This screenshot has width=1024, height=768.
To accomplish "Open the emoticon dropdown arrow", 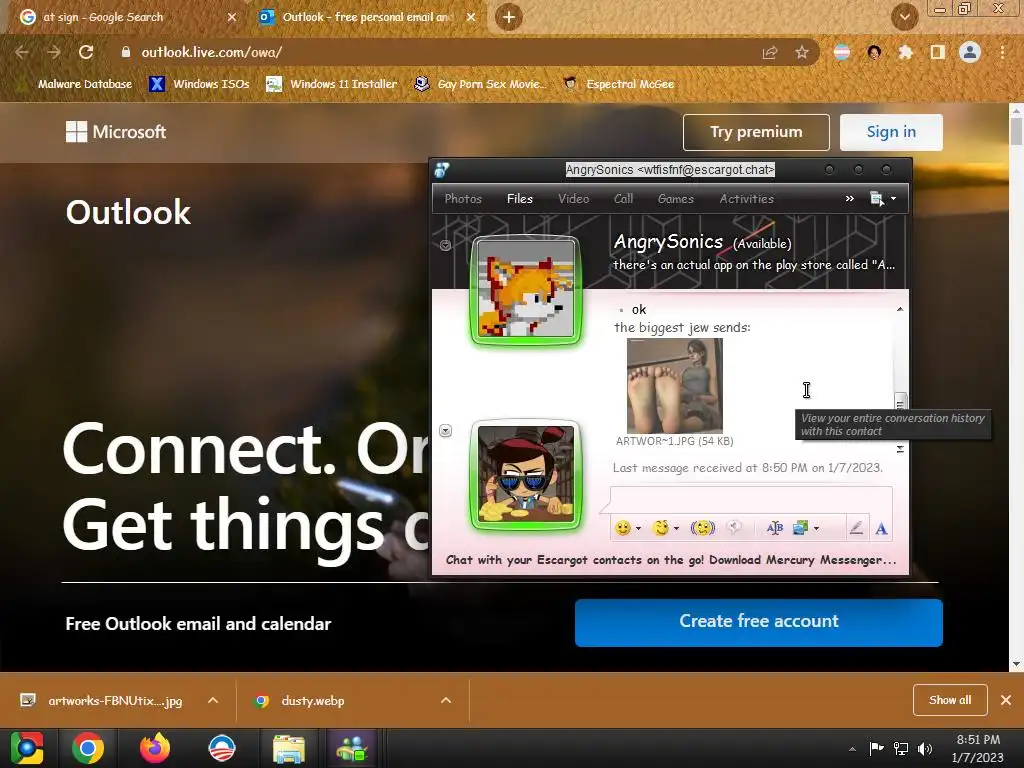I will pyautogui.click(x=638, y=528).
